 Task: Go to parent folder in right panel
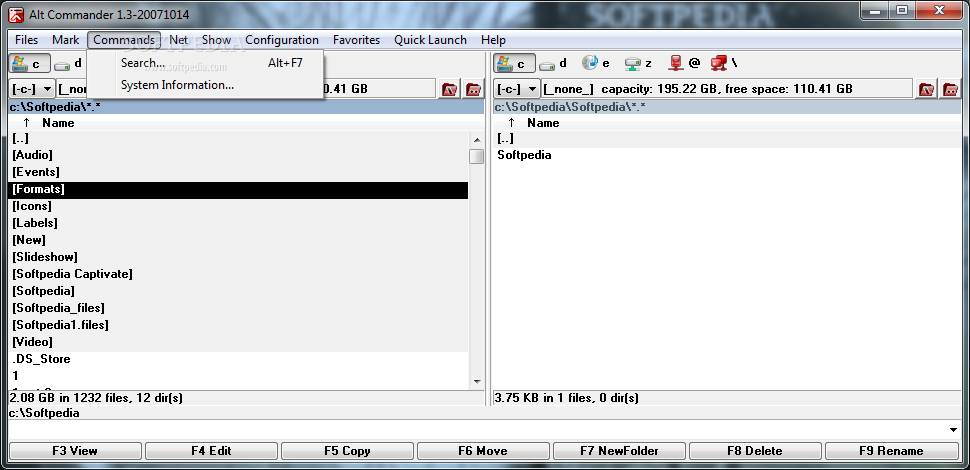pyautogui.click(x=950, y=89)
